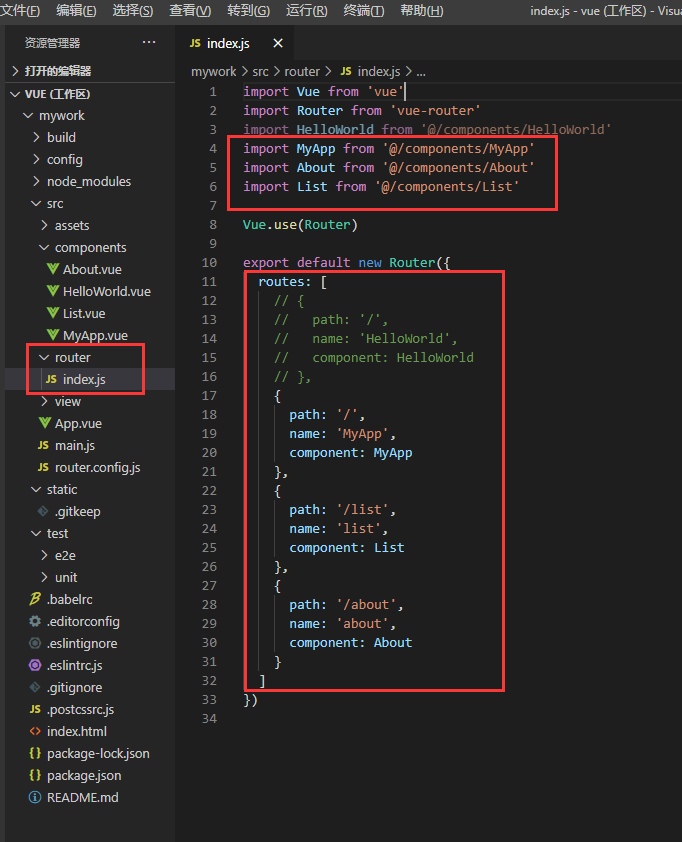Open the 选择(S) menu
This screenshot has height=842, width=682.
point(133,11)
